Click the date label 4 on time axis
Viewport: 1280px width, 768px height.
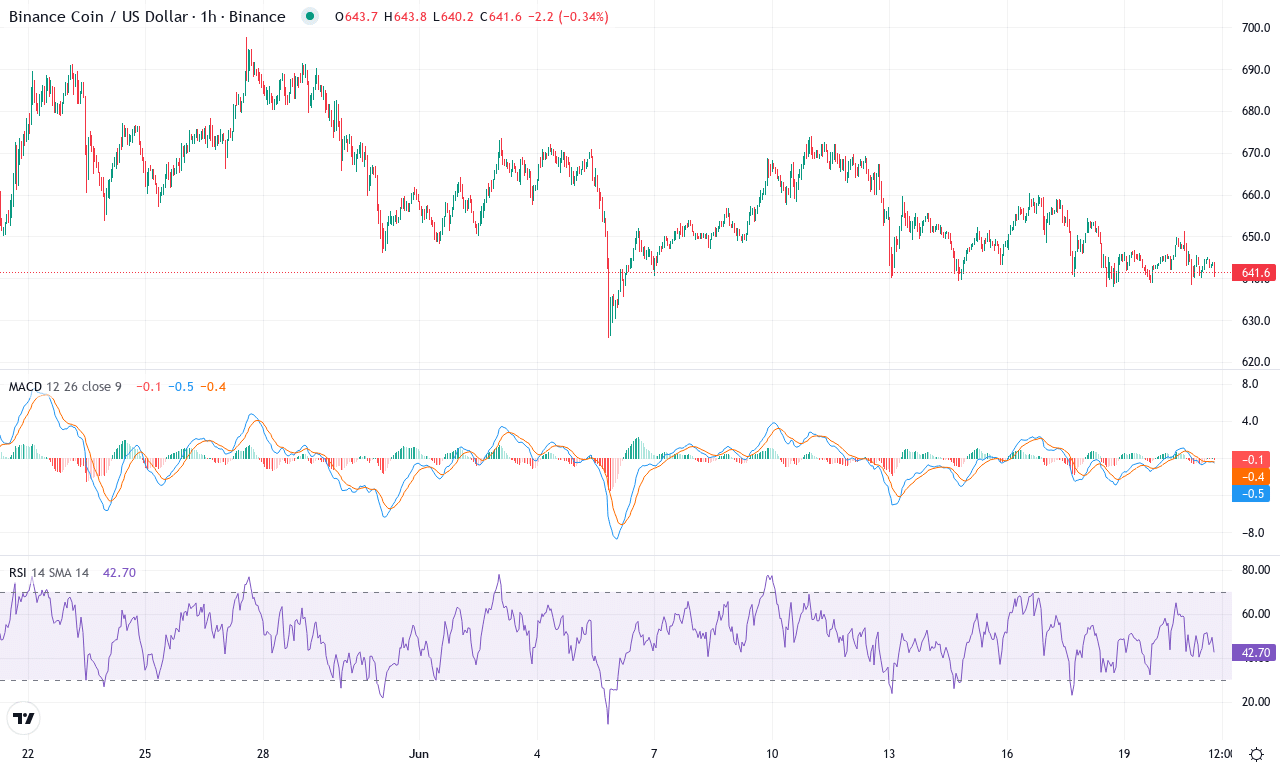(x=537, y=753)
